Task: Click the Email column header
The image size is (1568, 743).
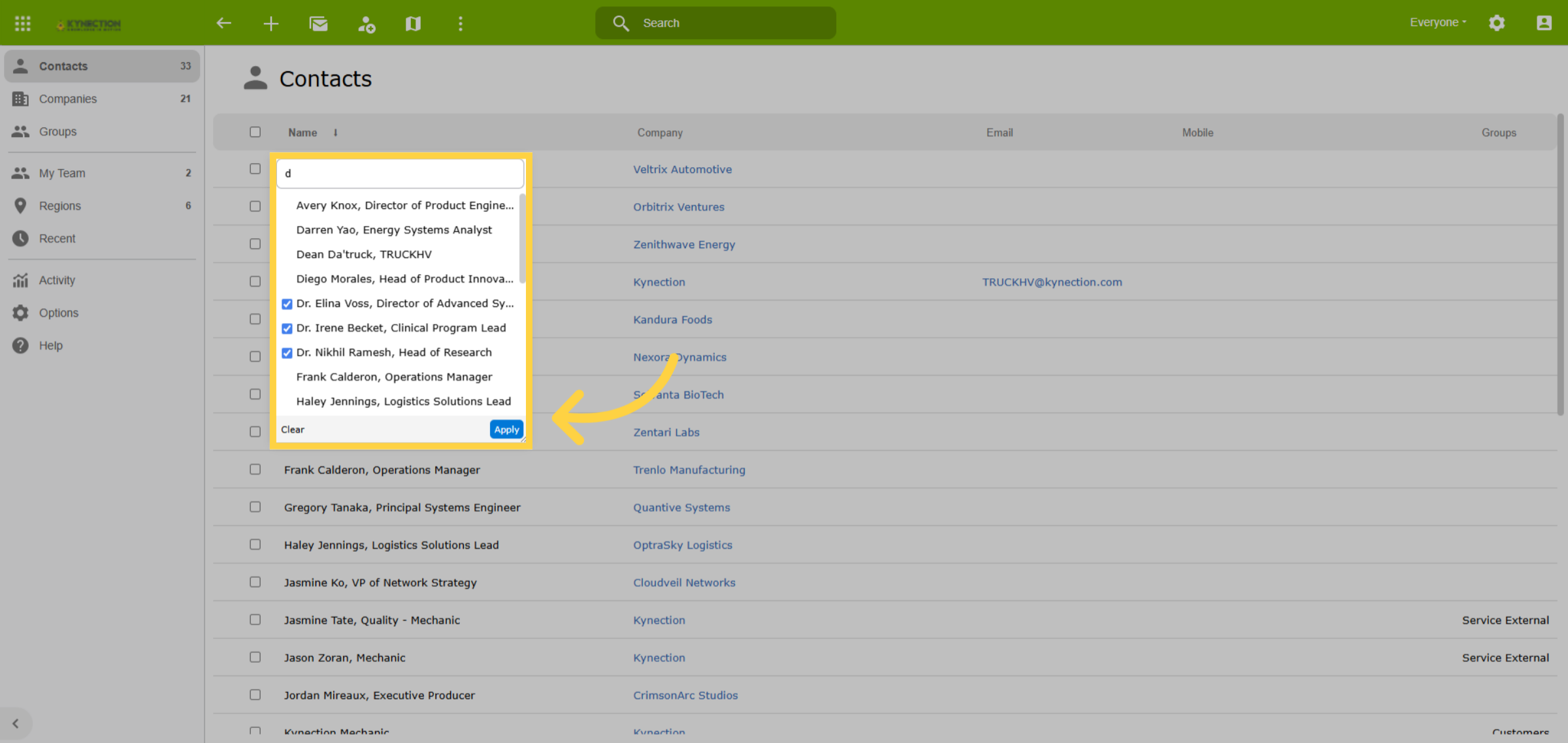Action: (x=1000, y=133)
